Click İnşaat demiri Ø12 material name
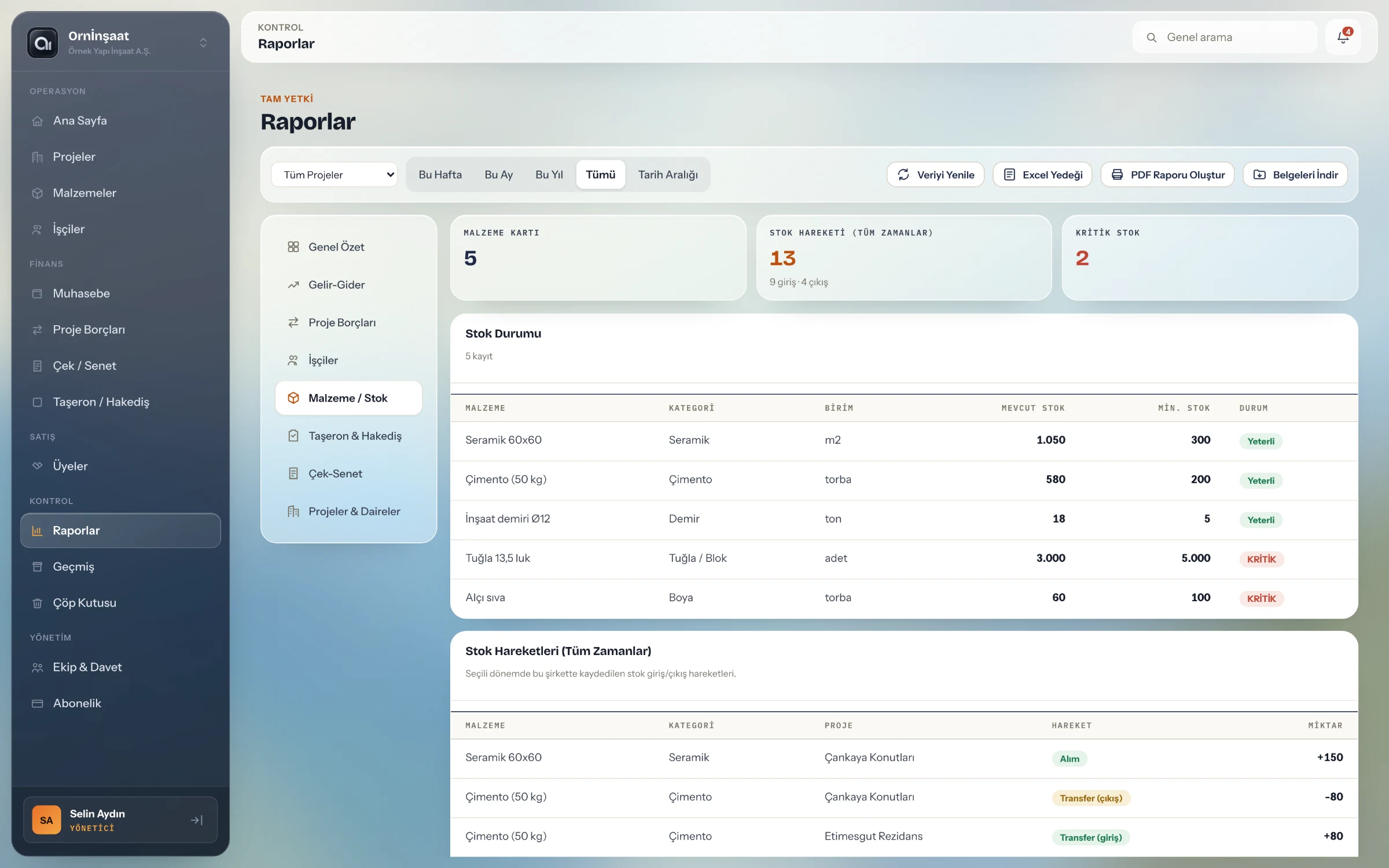Image resolution: width=1389 pixels, height=868 pixels. pyautogui.click(x=508, y=519)
